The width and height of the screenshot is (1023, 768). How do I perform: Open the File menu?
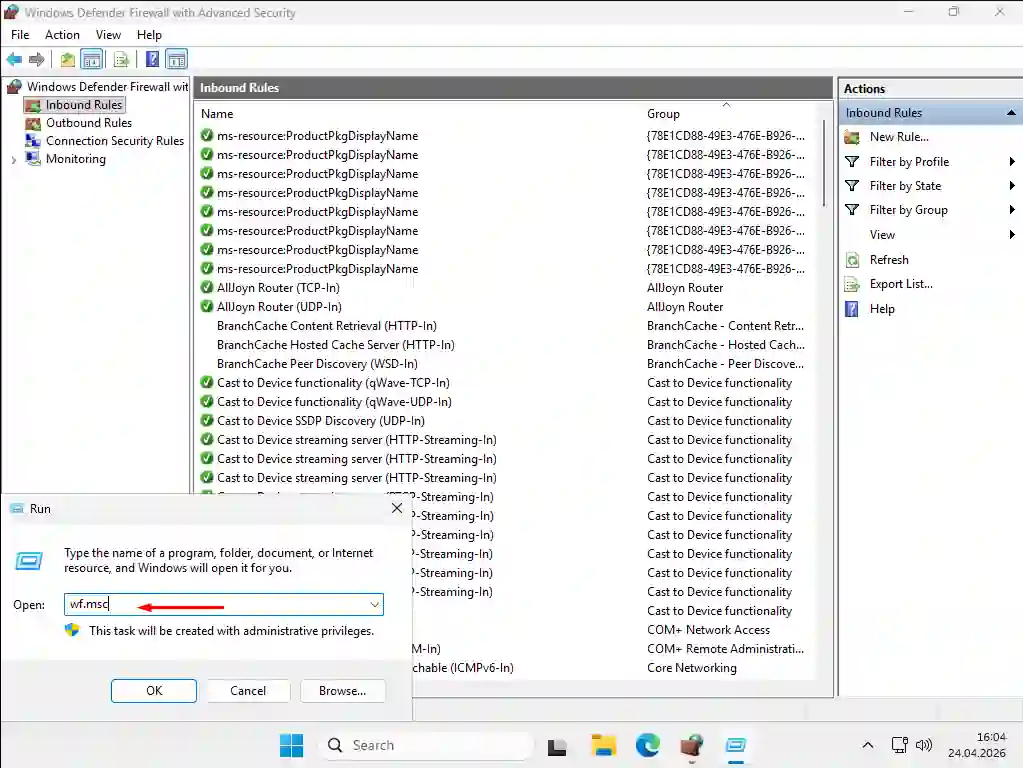(20, 35)
